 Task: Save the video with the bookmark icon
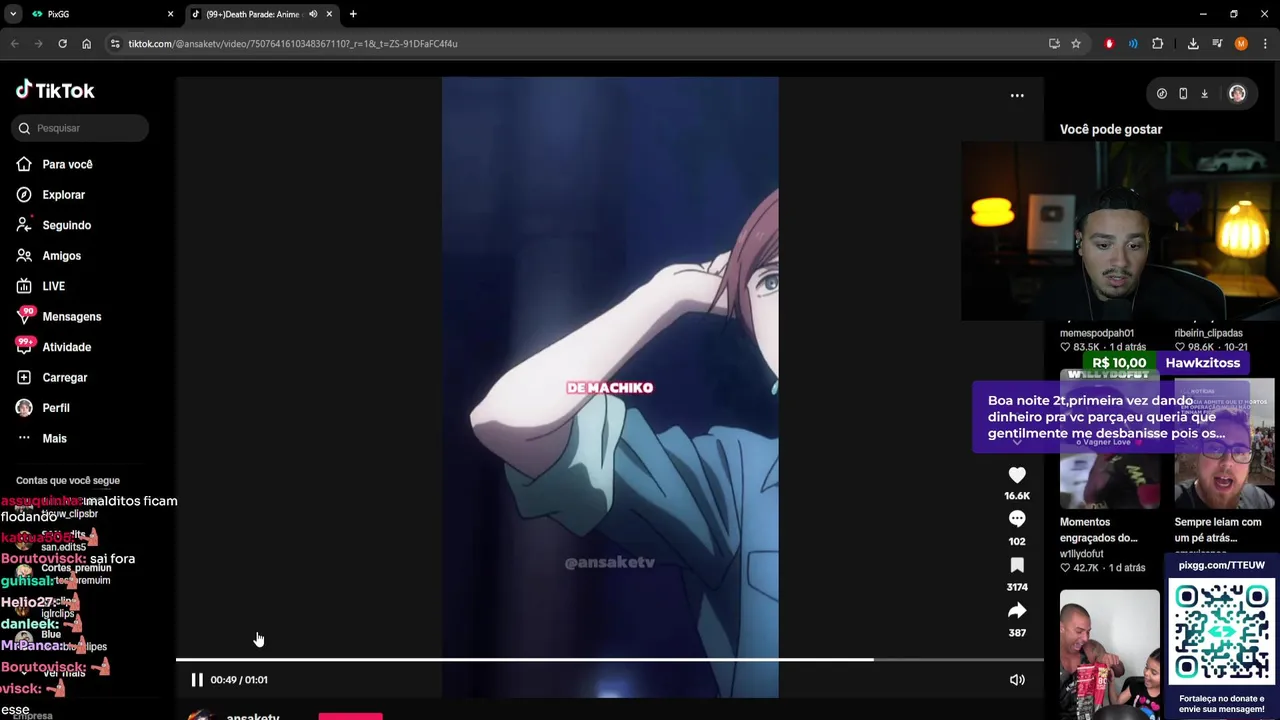(x=1017, y=565)
